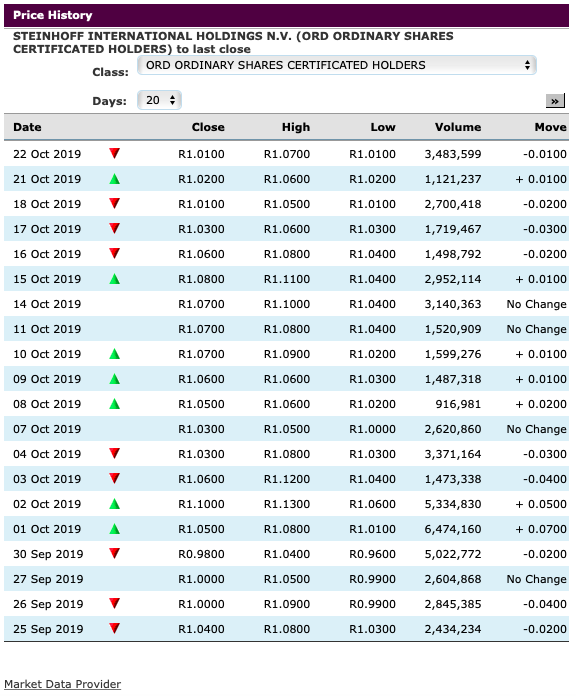576x696 pixels.
Task: Click the double-arrow next button
Action: click(x=555, y=101)
